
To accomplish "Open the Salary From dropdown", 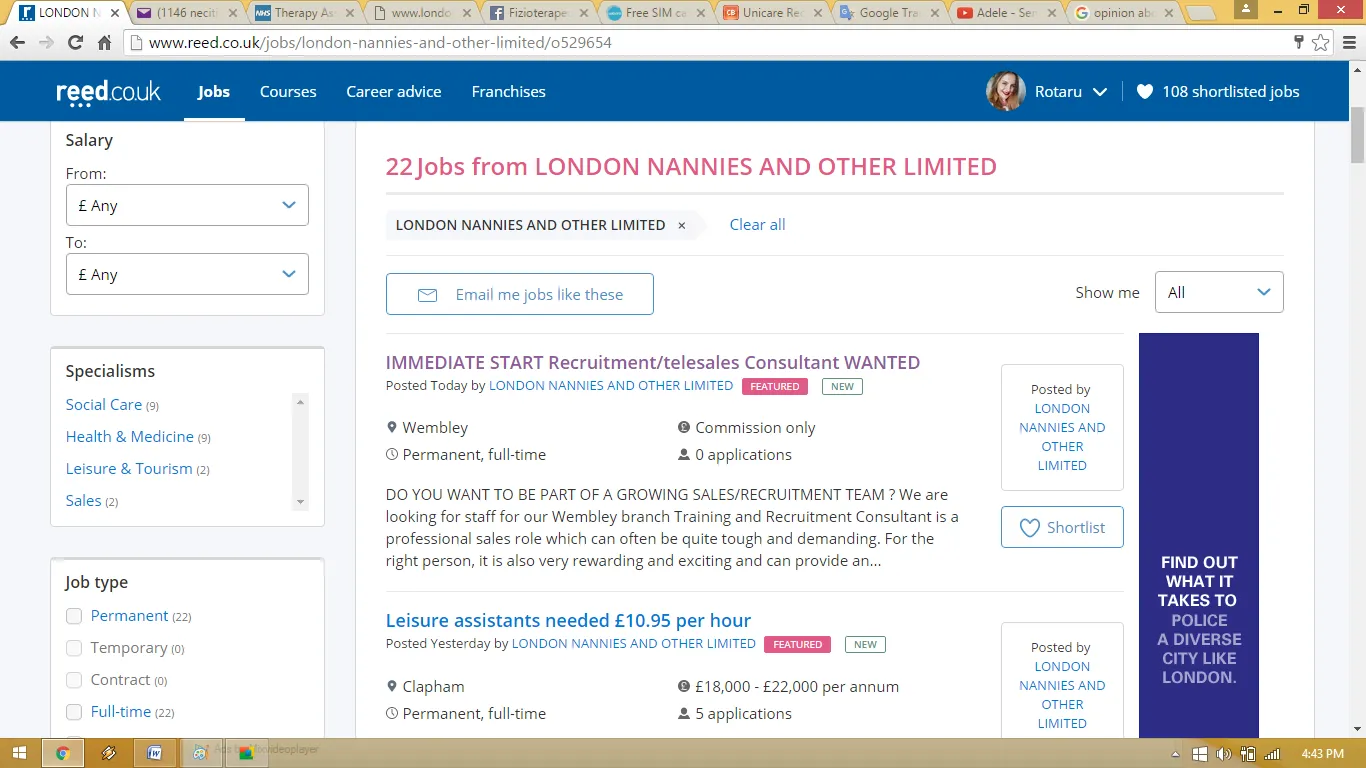I will pyautogui.click(x=187, y=205).
